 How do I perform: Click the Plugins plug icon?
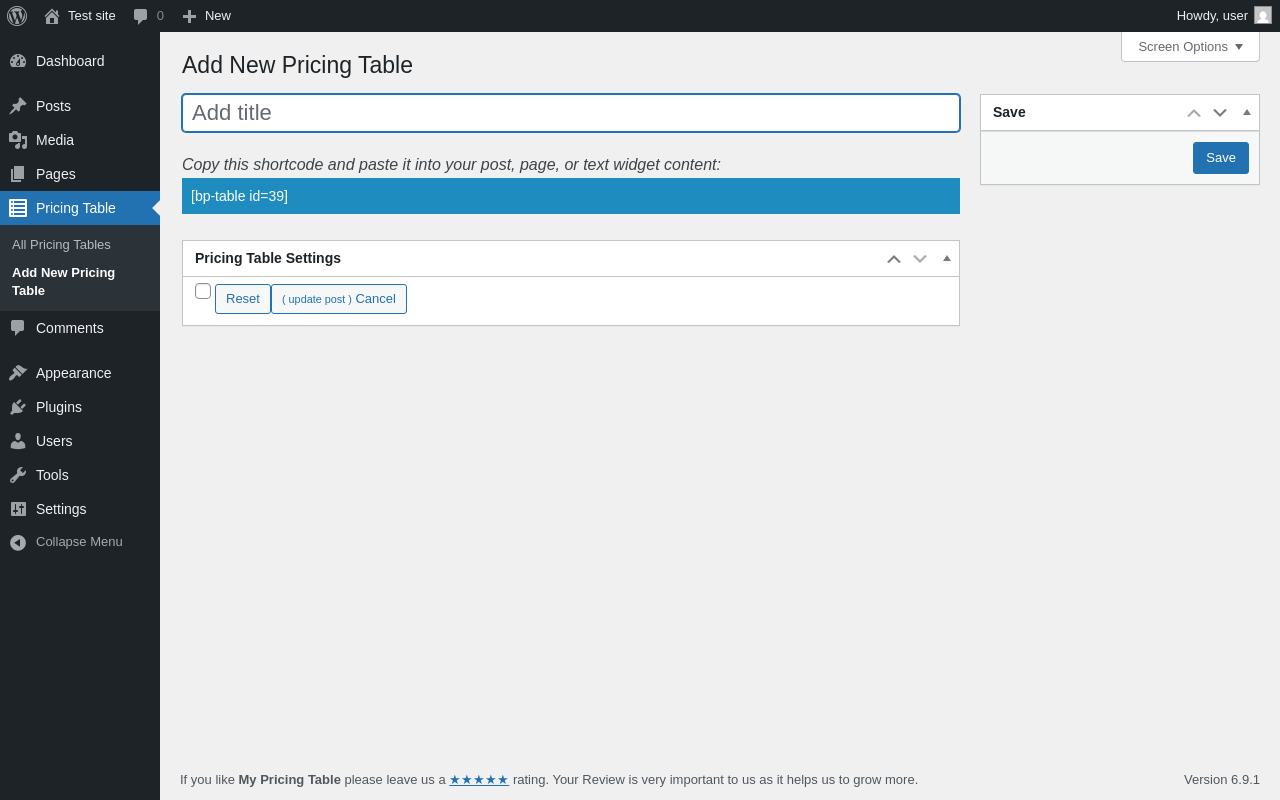[18, 407]
